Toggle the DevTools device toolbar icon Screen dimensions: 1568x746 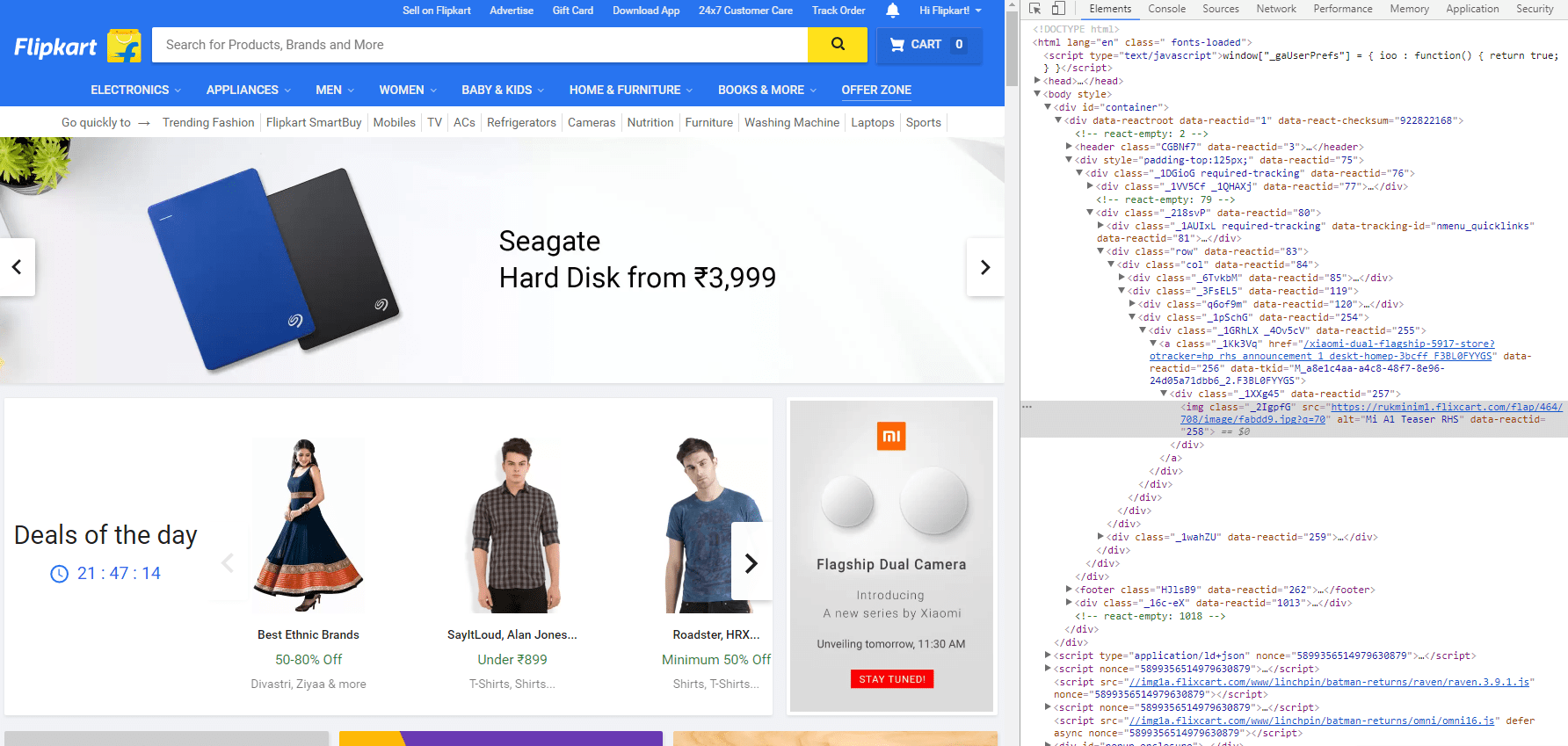coord(1058,9)
